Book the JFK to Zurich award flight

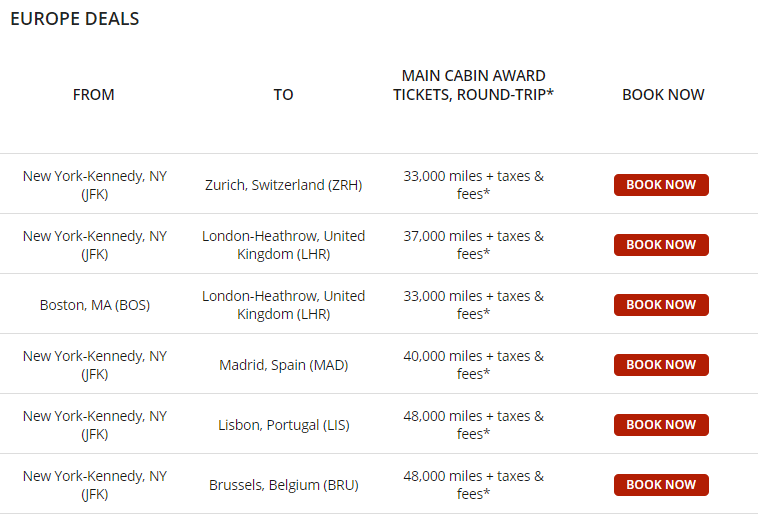(x=661, y=185)
